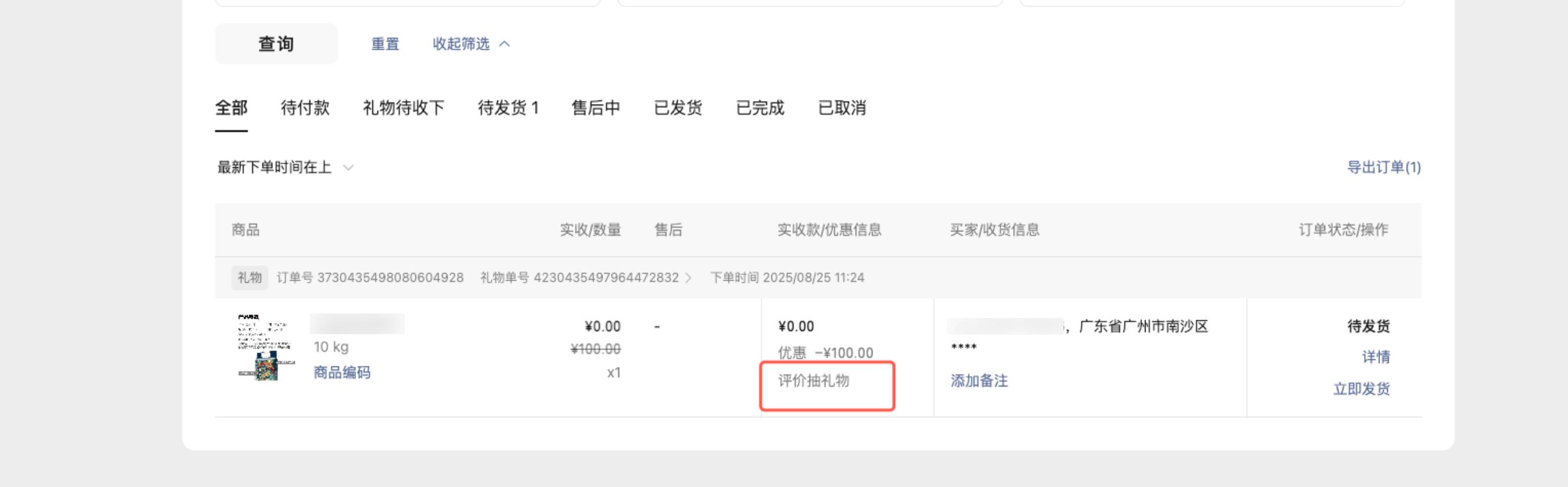This screenshot has height=487, width=1568.
Task: Select the 已发货 tab
Action: pos(678,108)
